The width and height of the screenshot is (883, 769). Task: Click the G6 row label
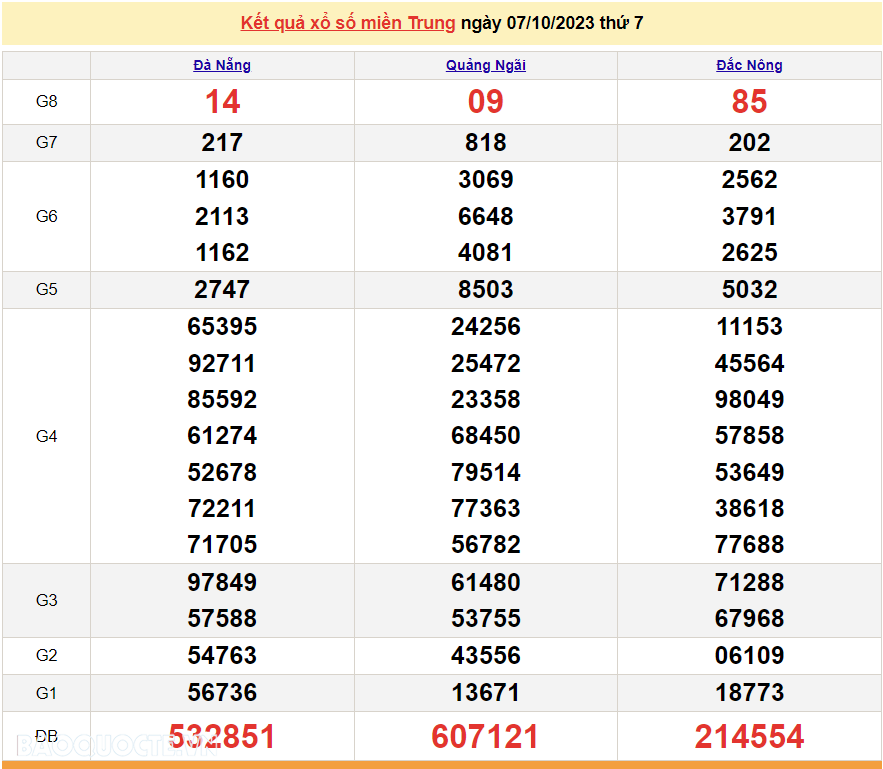[x=46, y=216]
